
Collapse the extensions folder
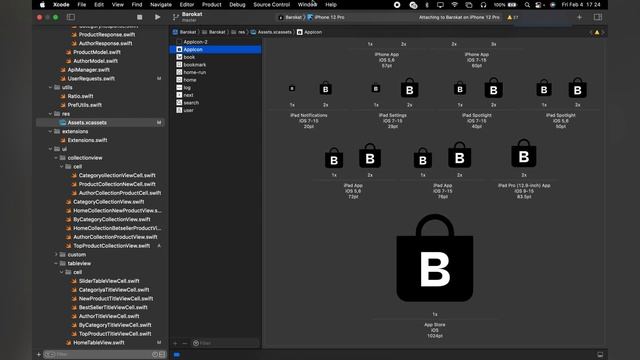pyautogui.click(x=51, y=131)
